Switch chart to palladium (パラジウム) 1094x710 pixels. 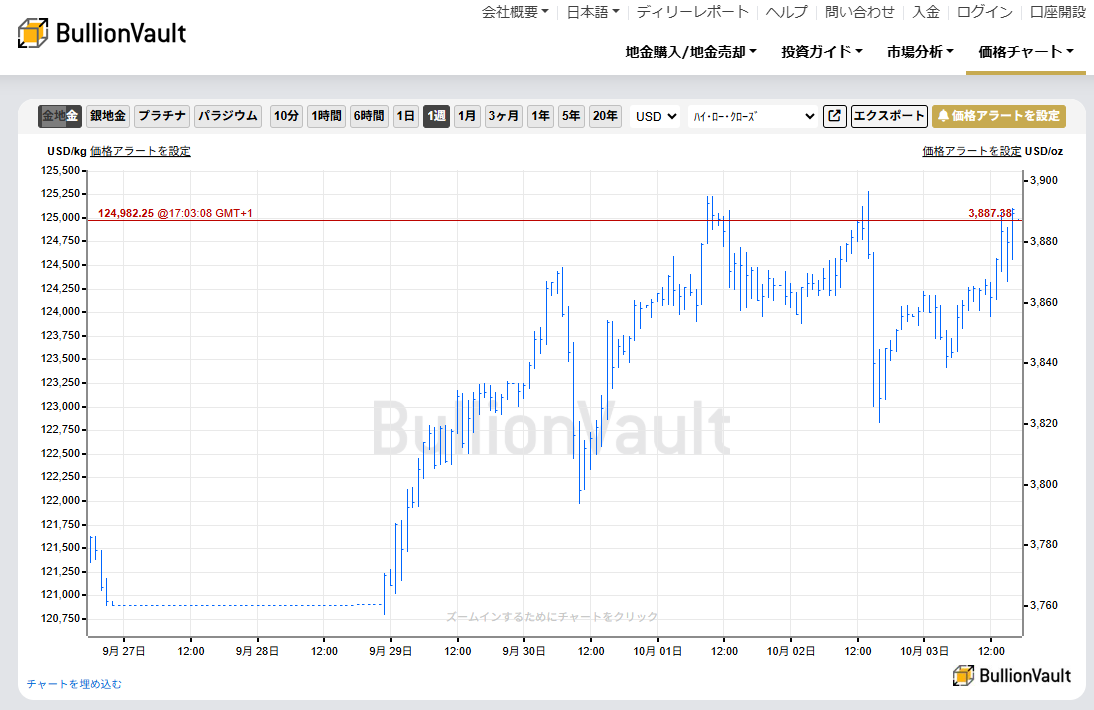click(x=228, y=116)
